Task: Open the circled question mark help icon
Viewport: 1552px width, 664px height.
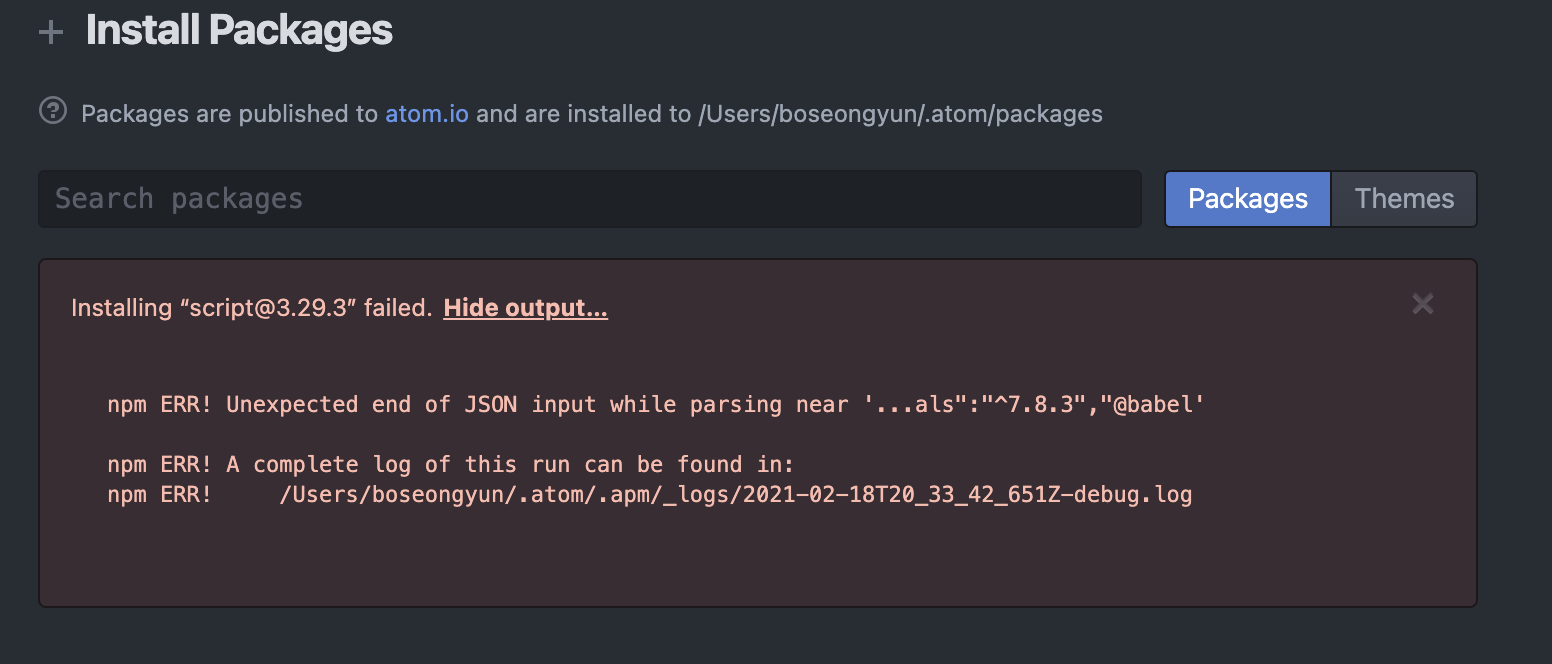Action: click(x=52, y=113)
